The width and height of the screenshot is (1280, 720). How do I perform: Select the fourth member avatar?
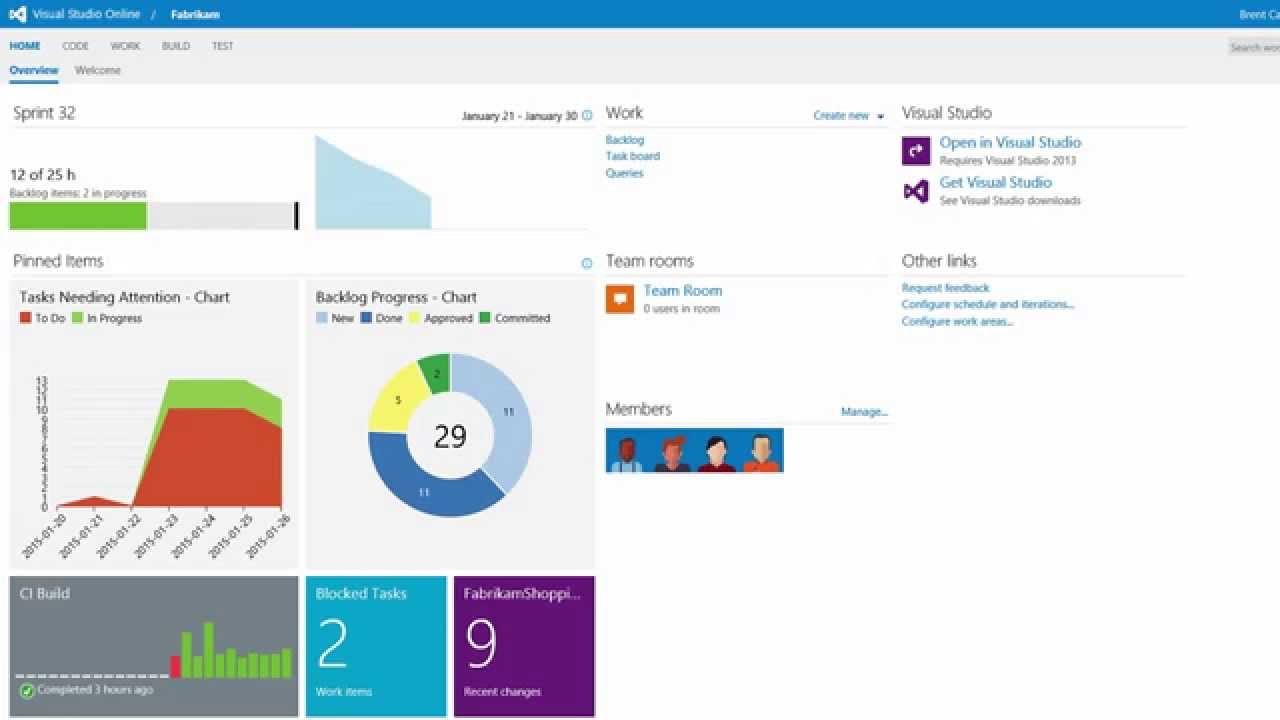[761, 451]
